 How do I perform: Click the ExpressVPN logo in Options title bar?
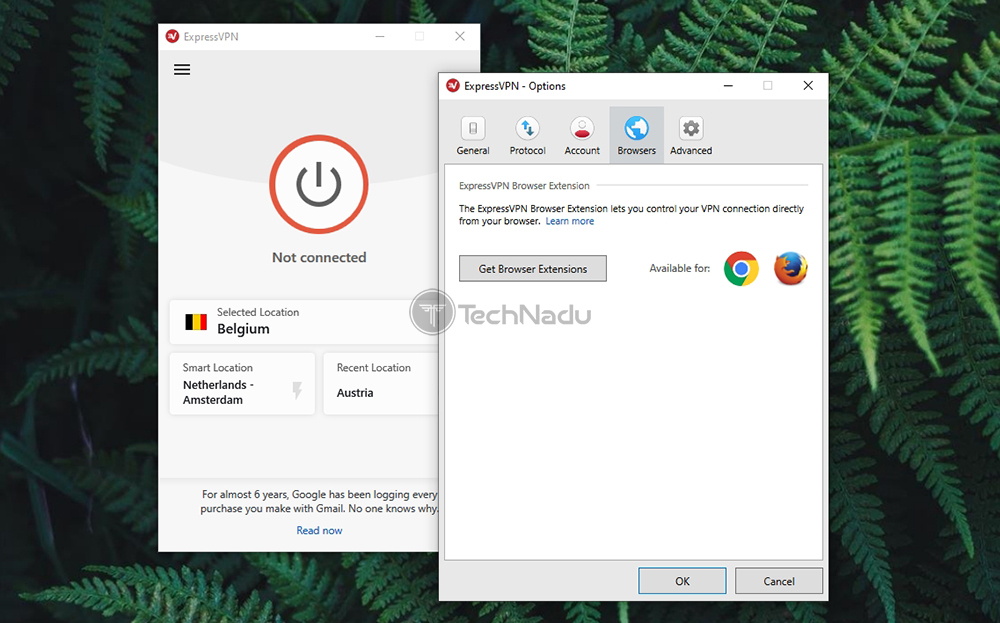(453, 85)
